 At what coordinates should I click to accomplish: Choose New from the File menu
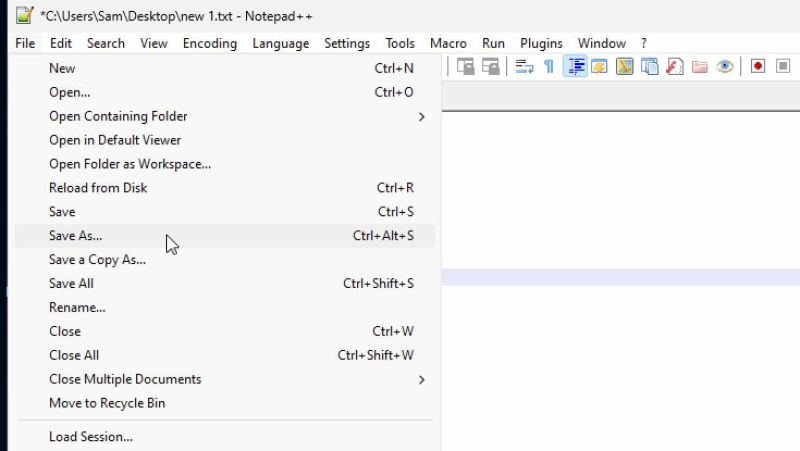(224, 68)
